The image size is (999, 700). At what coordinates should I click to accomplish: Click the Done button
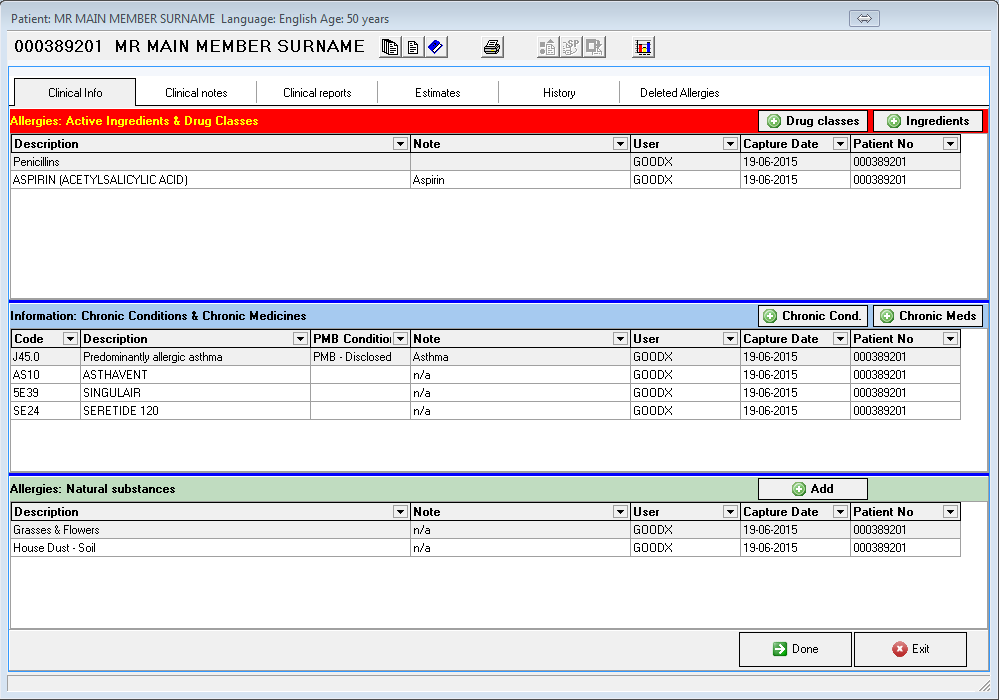tap(795, 649)
